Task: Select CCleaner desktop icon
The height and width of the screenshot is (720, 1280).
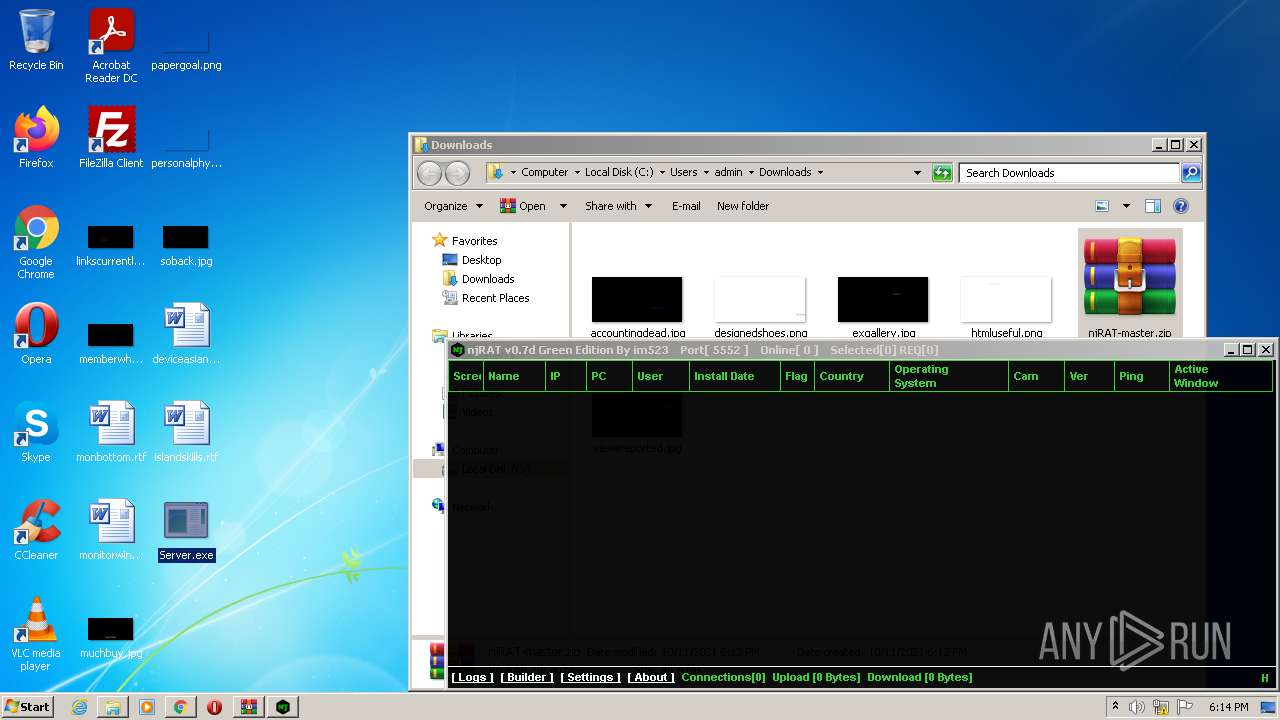Action: click(x=36, y=529)
